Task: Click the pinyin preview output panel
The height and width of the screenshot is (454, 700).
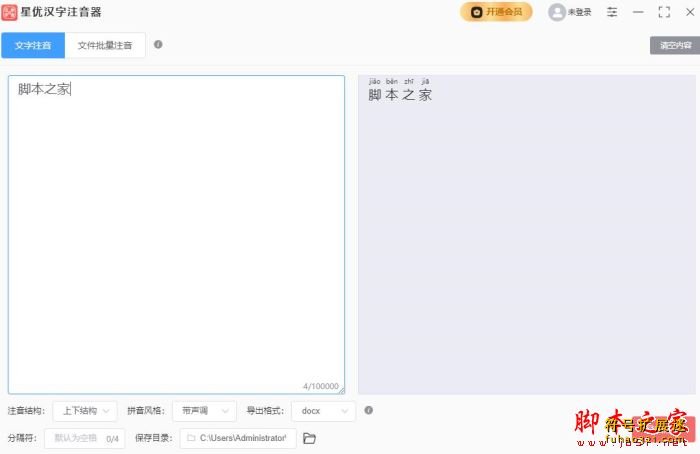Action: pos(527,234)
